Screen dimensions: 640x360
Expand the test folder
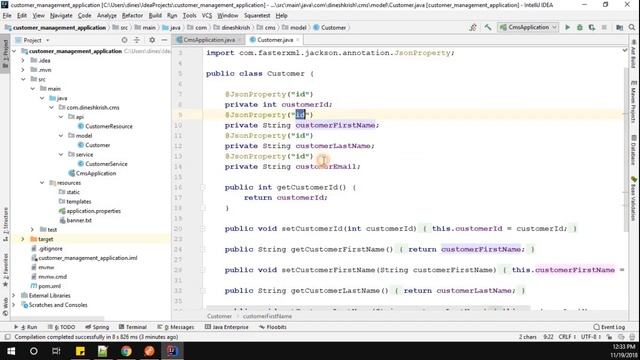tap(32, 230)
